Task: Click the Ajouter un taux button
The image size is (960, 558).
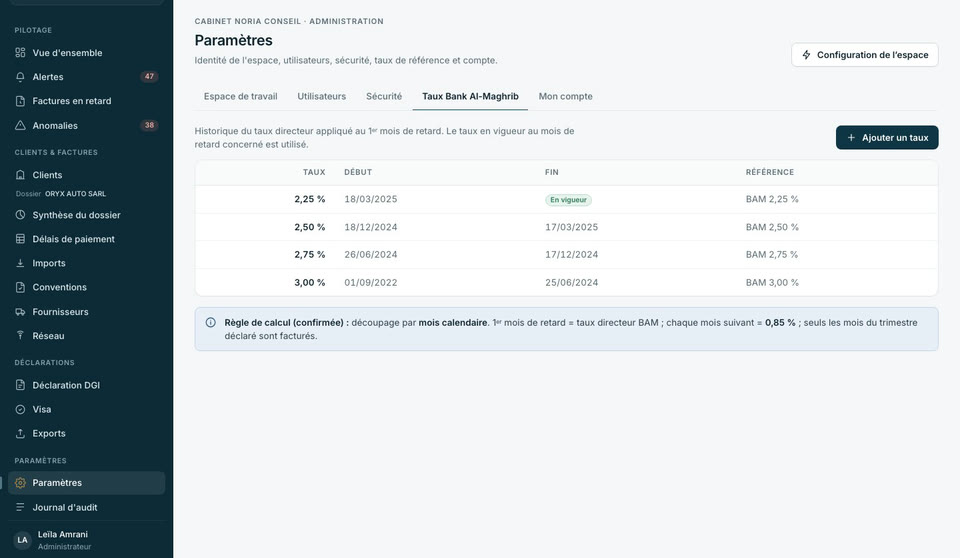Action: click(887, 138)
